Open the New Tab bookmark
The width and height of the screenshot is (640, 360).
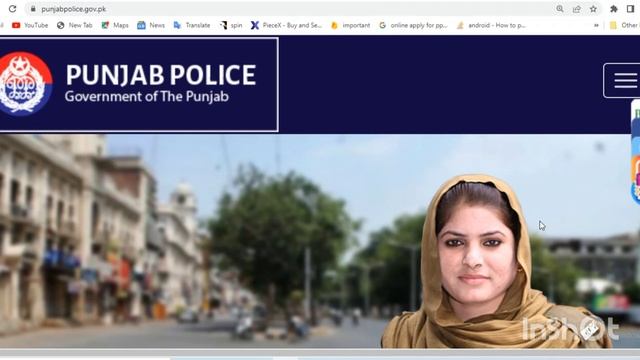pyautogui.click(x=75, y=25)
